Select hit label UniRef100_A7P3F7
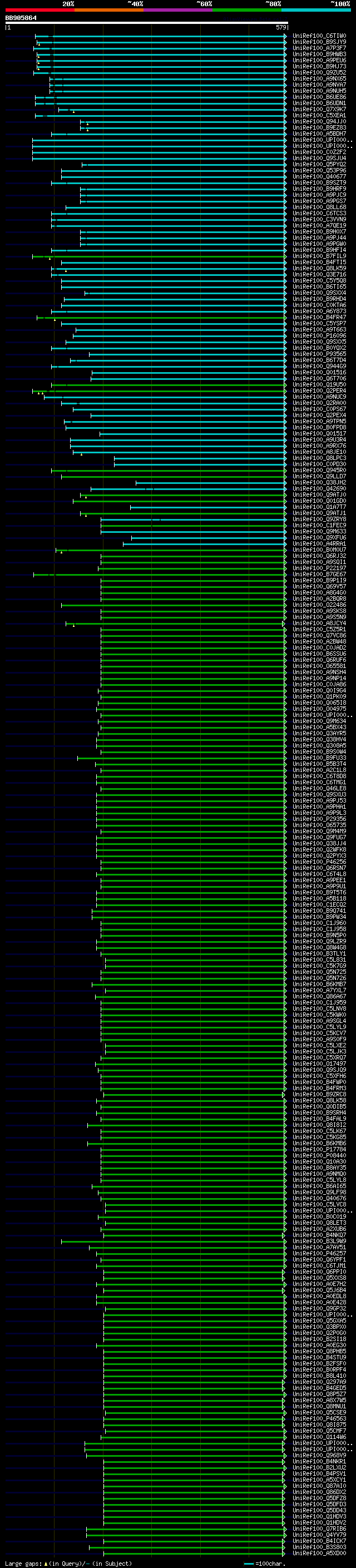This screenshot has height=1568, width=356. (319, 48)
